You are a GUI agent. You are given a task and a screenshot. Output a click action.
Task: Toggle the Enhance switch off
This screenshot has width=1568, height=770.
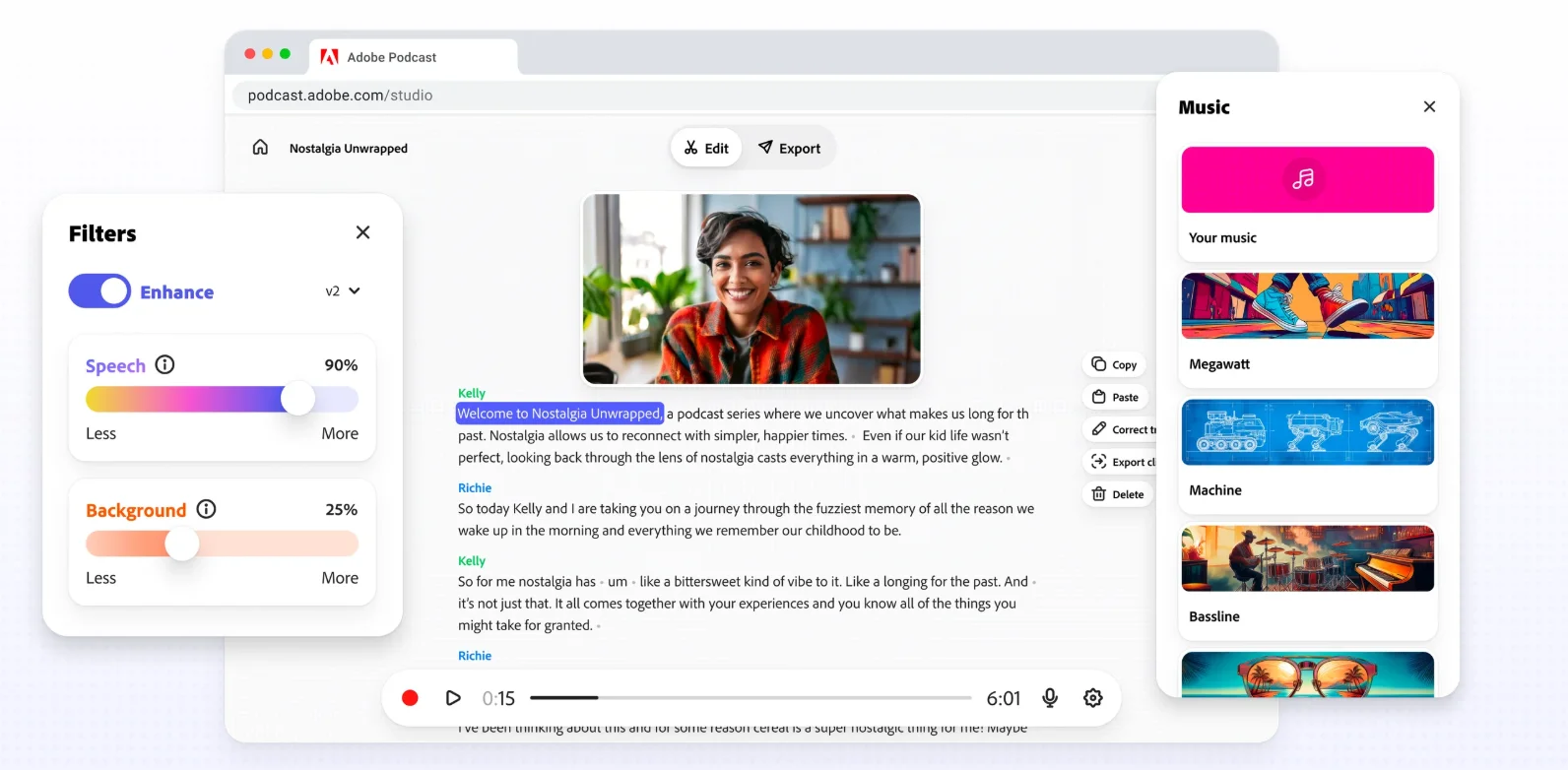99,291
